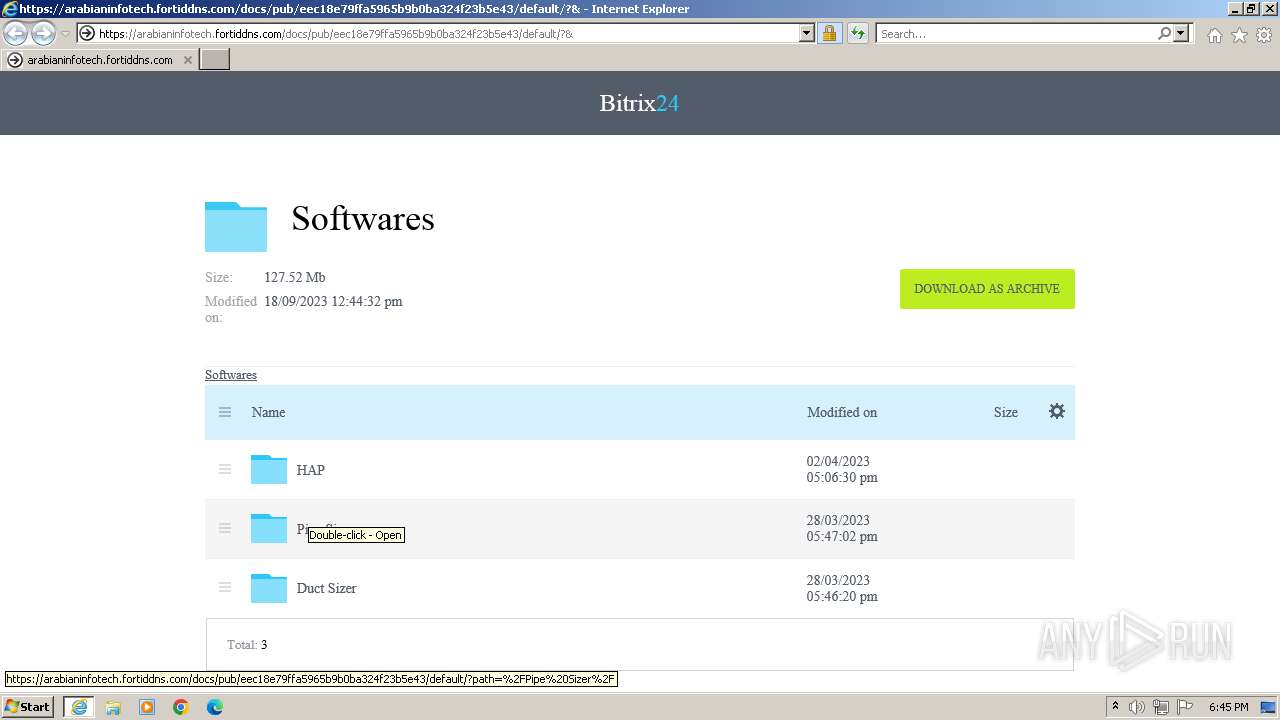Open the File Explorer taskbar icon
Image resolution: width=1280 pixels, height=720 pixels.
(x=113, y=707)
